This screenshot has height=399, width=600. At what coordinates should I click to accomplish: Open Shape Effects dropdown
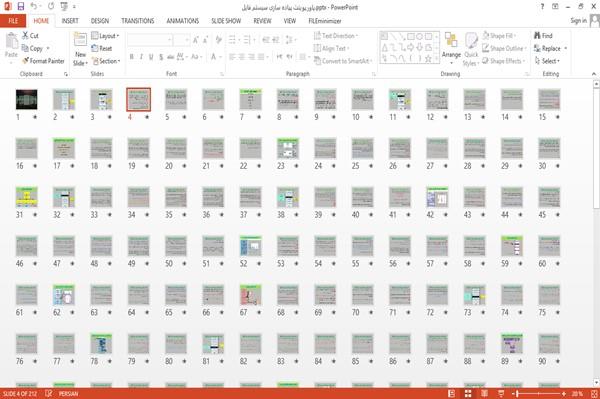[x=504, y=61]
